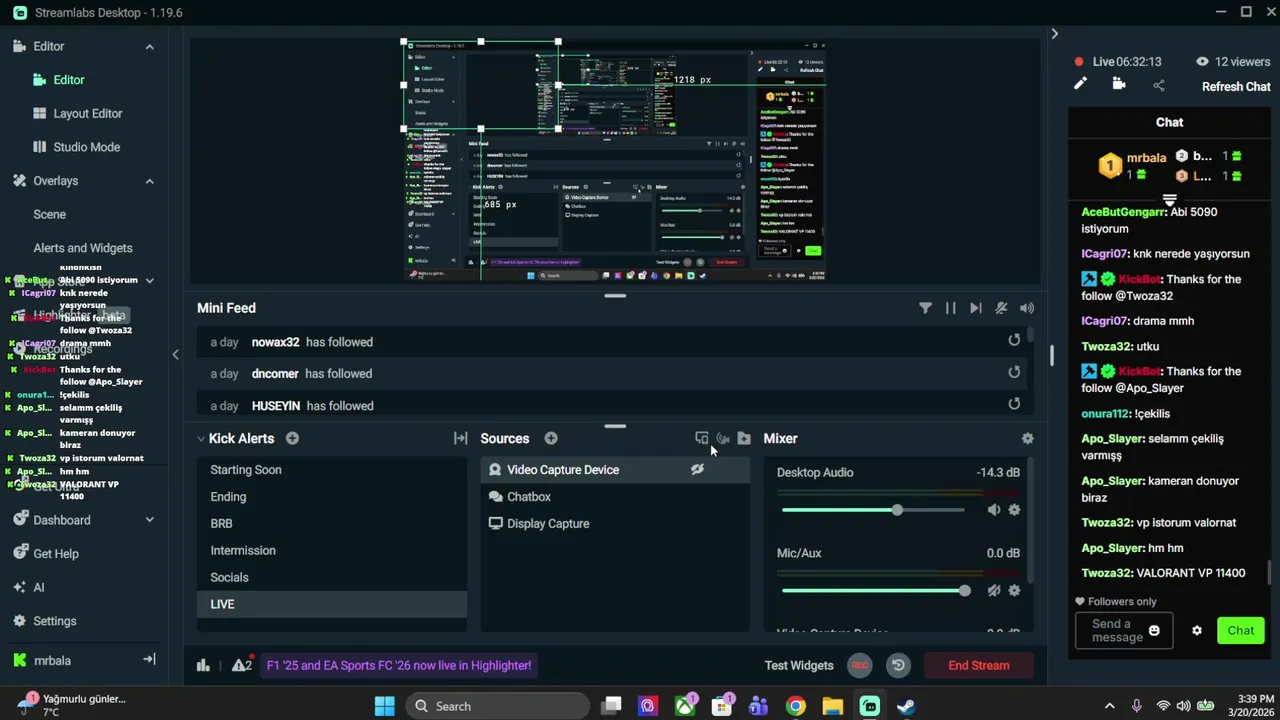Open the notifications warning icon
Viewport: 1280px width, 720px height.
[x=241, y=665]
